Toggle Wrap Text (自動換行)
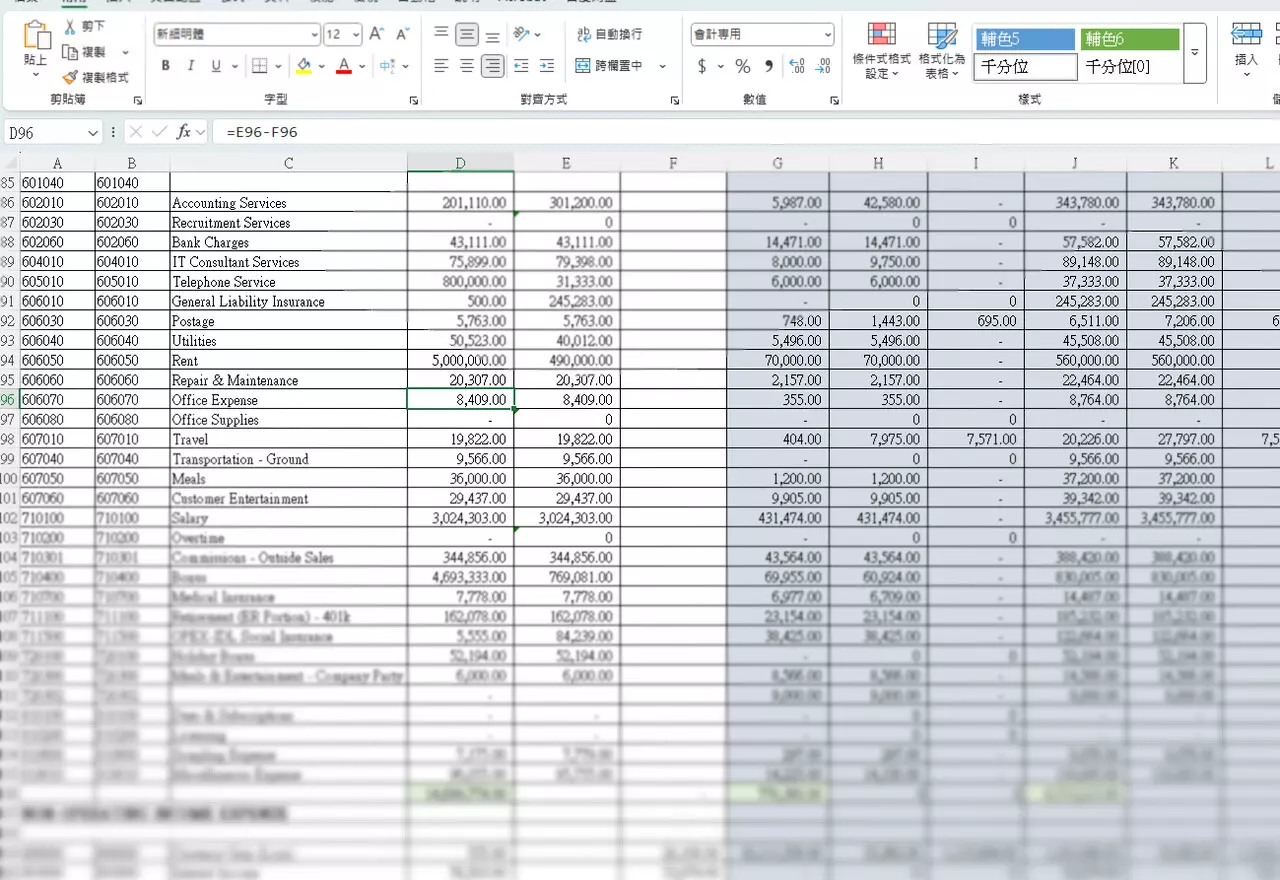Image resolution: width=1280 pixels, height=880 pixels. (x=609, y=34)
